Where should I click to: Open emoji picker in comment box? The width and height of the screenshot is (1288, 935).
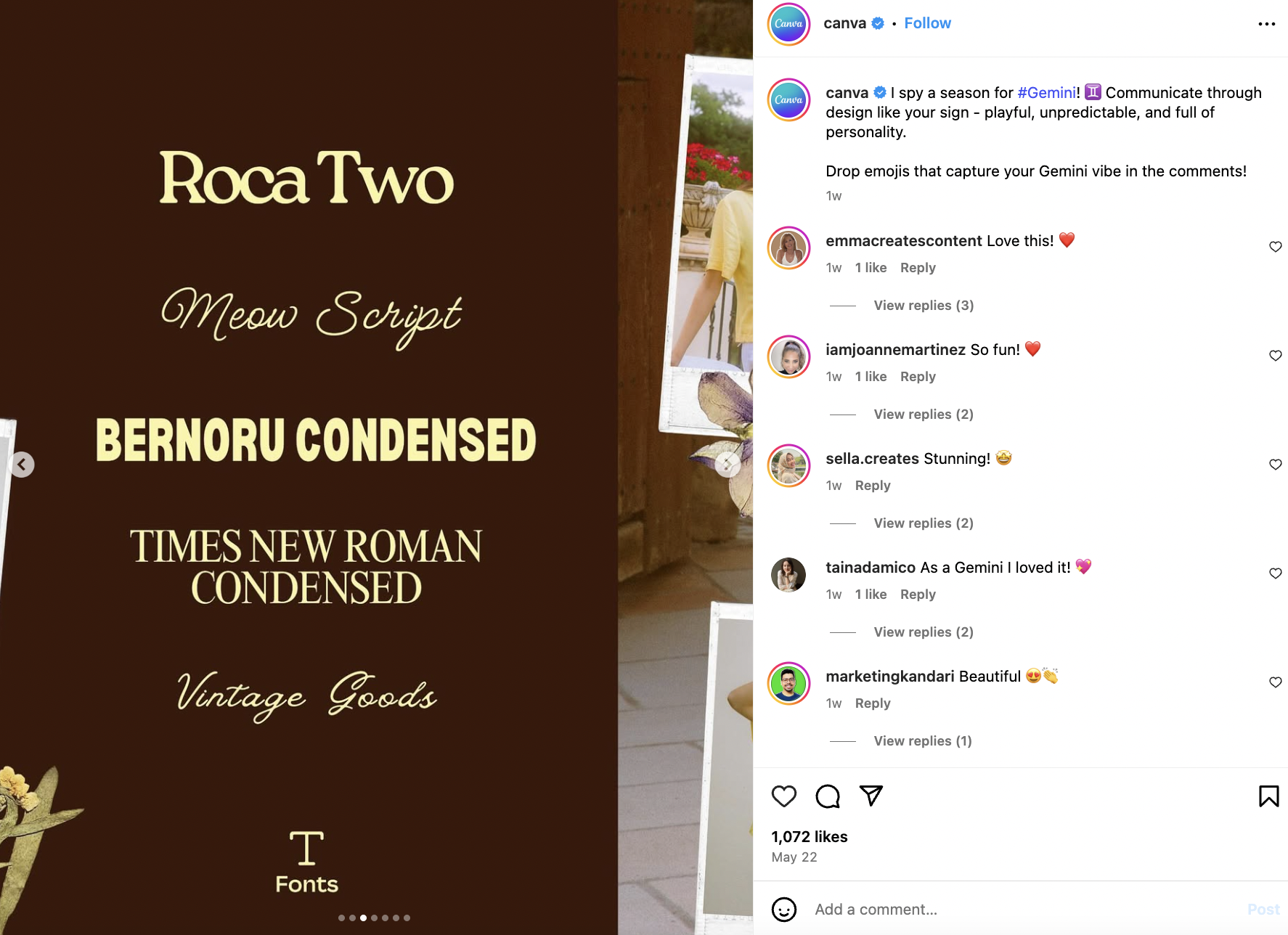[x=783, y=910]
